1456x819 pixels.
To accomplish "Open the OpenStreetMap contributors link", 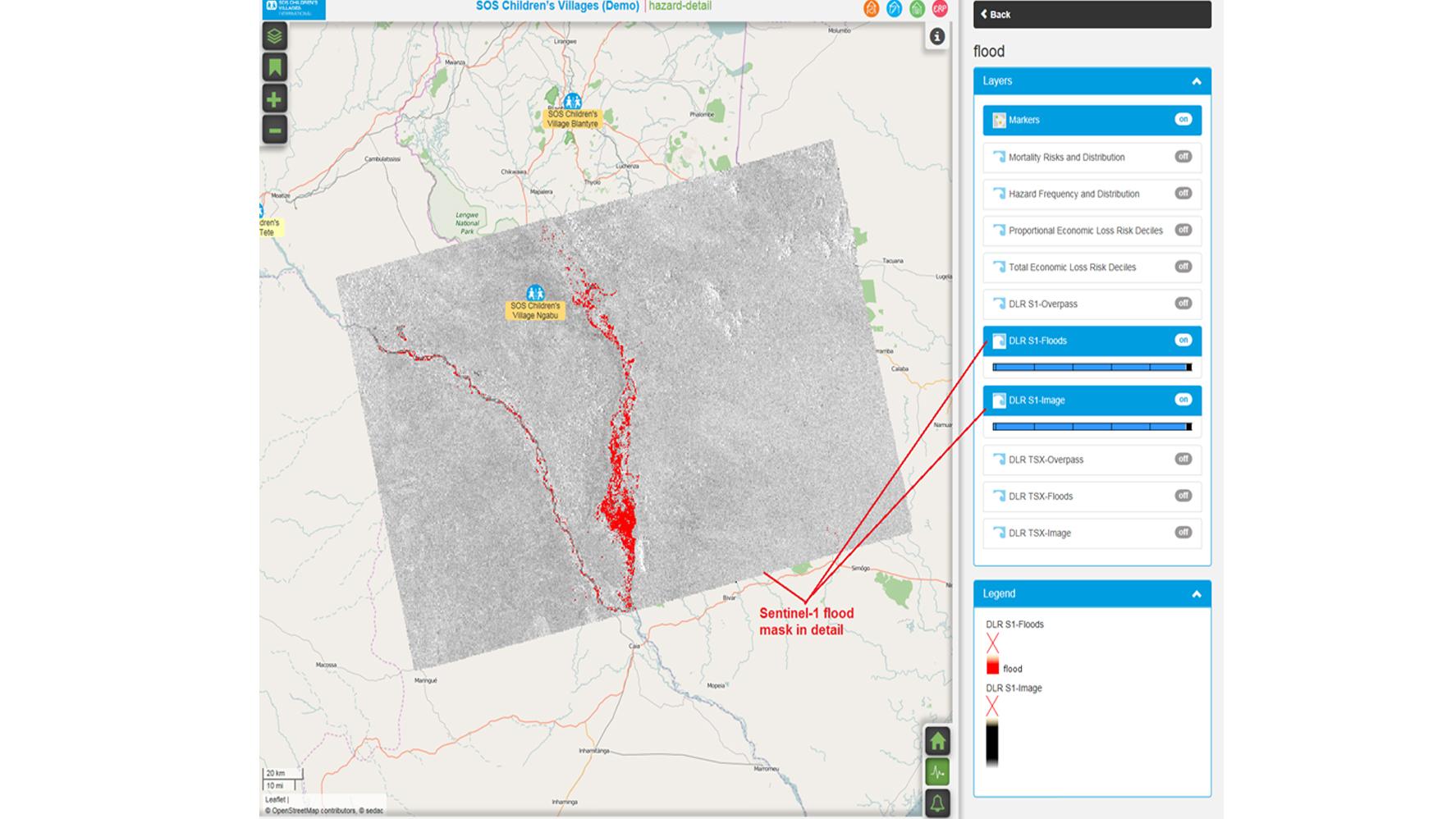I will 314,811.
